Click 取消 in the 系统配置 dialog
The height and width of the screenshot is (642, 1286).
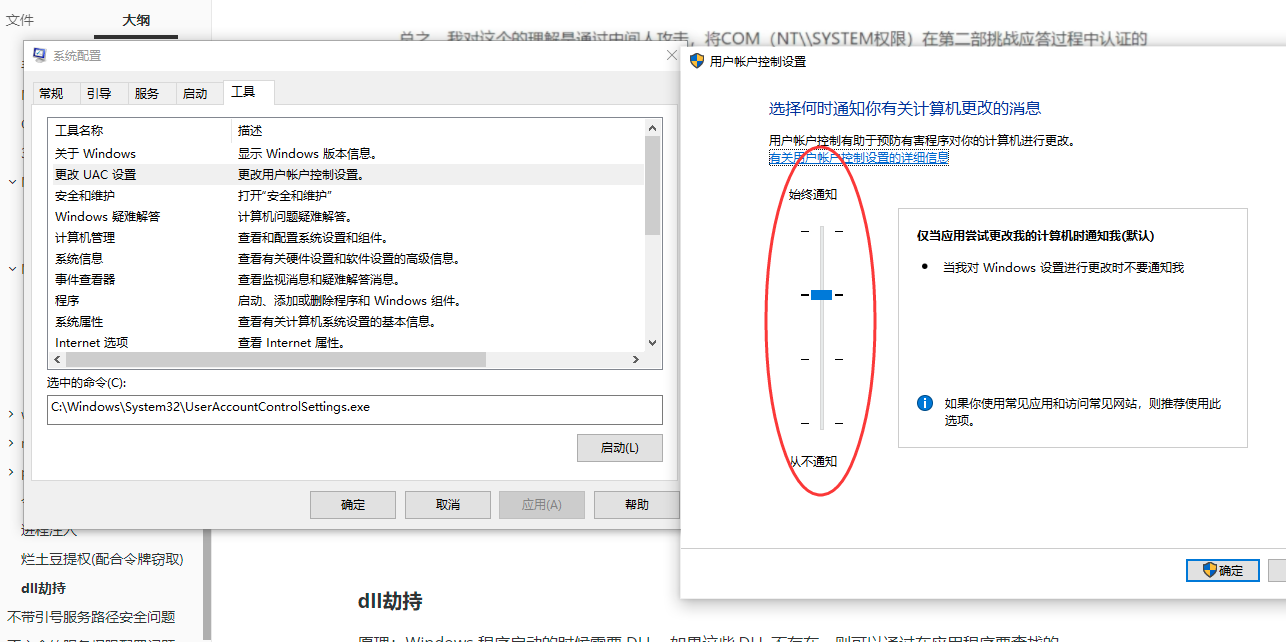click(448, 504)
